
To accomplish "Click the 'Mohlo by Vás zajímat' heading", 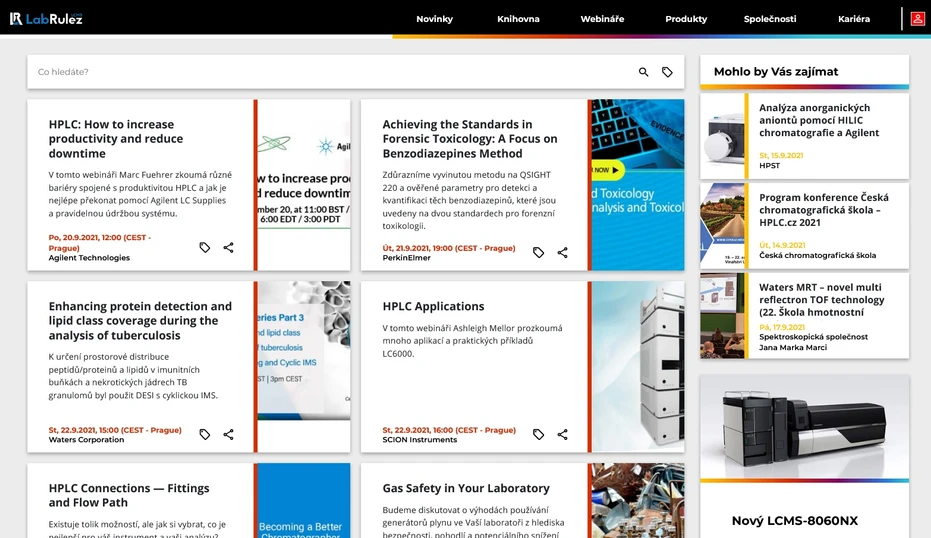I will (776, 72).
